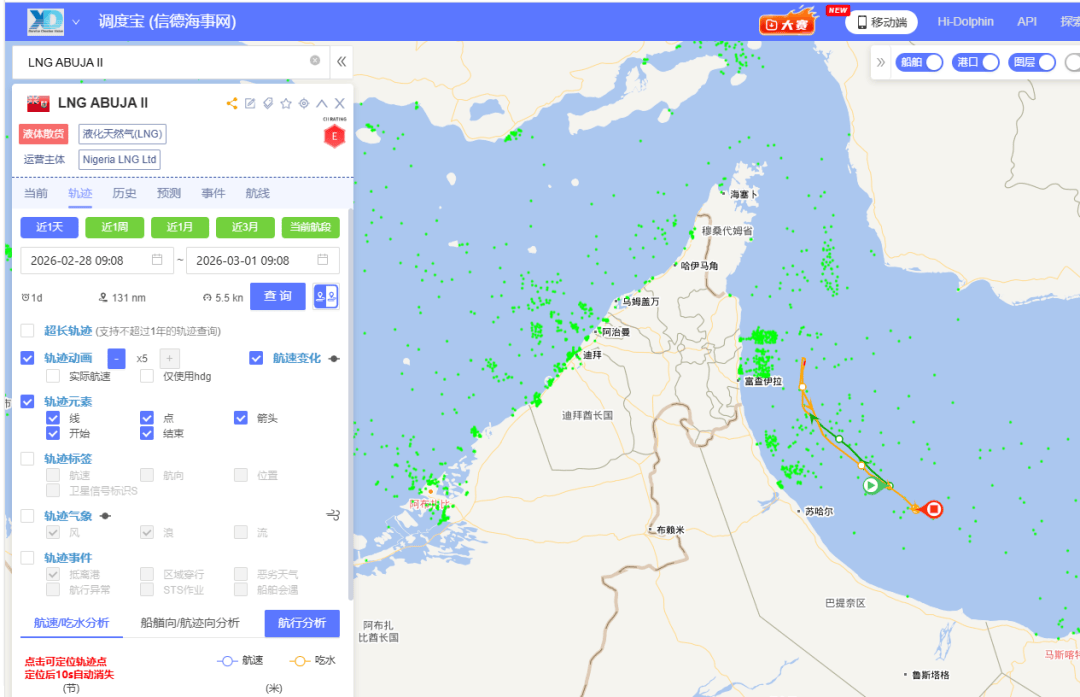Expand the map toolbar double-arrow
Screen dimensions: 1080x697
[880, 62]
